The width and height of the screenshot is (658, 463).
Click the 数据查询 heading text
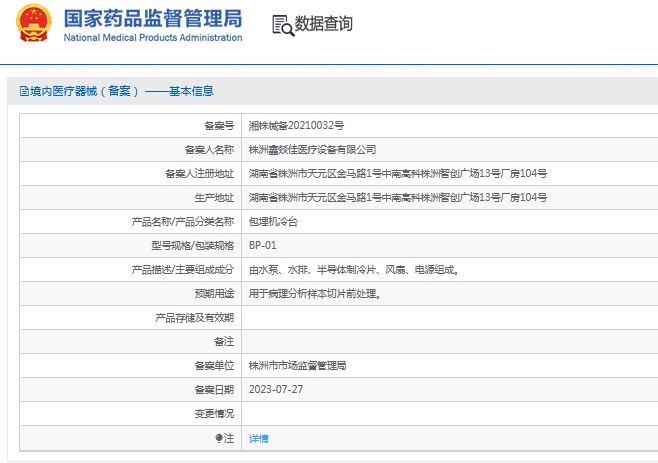(x=324, y=24)
